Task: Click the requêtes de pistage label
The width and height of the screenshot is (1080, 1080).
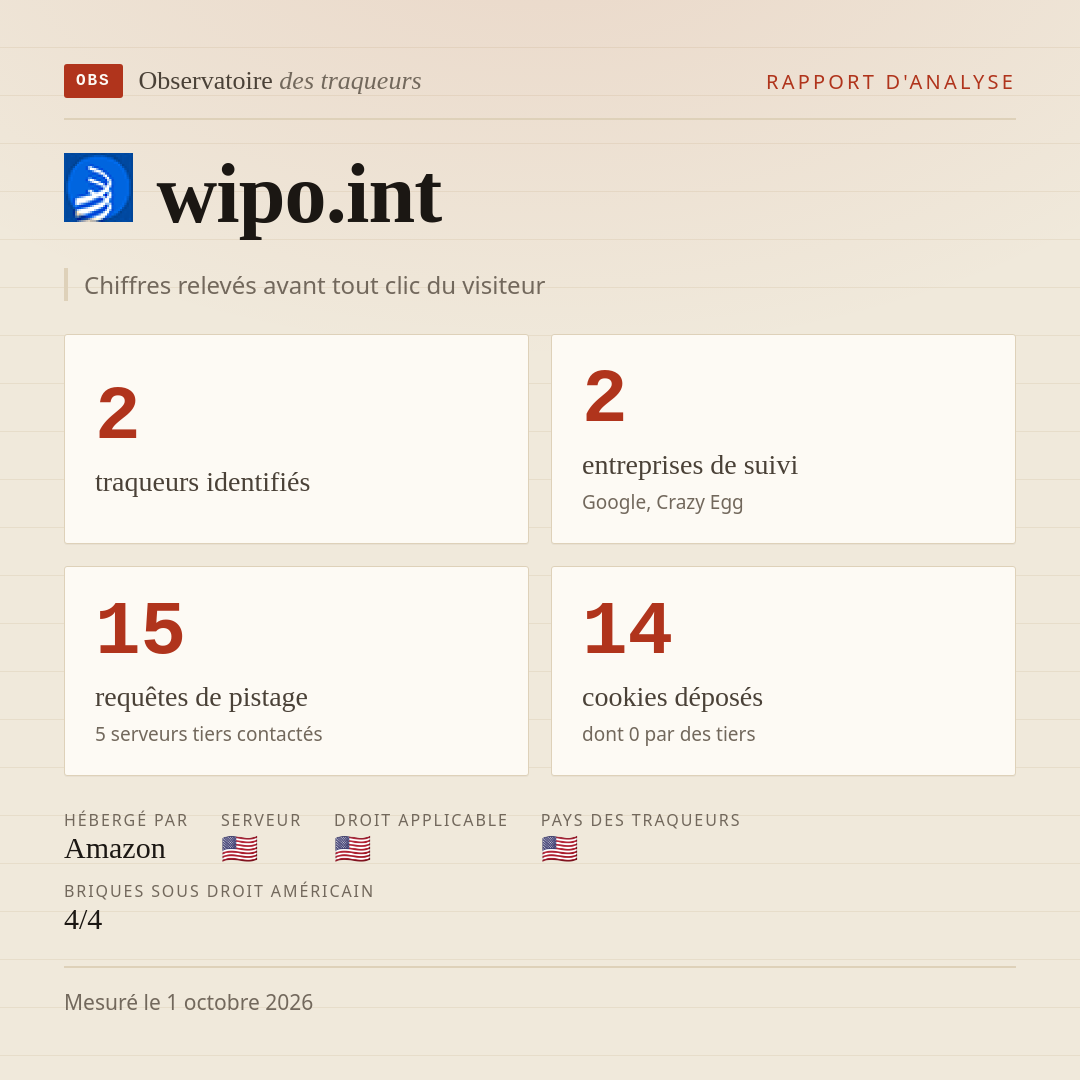Action: coord(201,697)
